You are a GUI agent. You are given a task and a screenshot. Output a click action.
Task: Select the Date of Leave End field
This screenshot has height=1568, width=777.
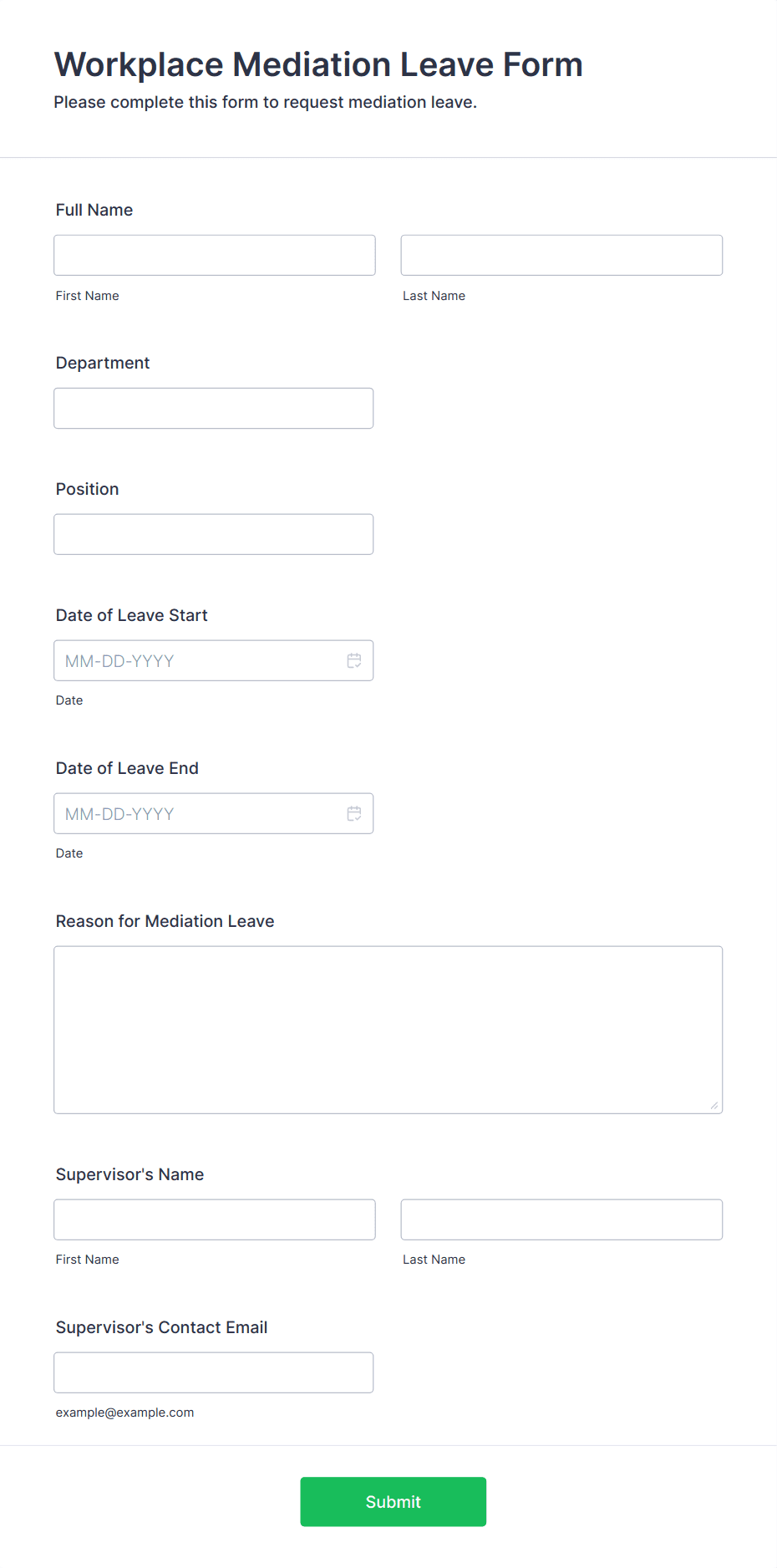pos(214,813)
